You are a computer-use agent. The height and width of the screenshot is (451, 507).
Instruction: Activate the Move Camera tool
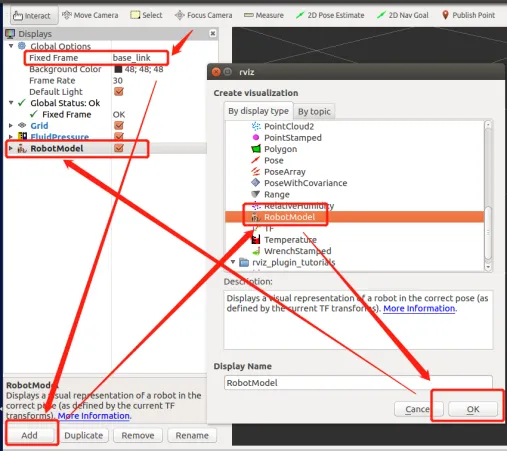(90, 15)
